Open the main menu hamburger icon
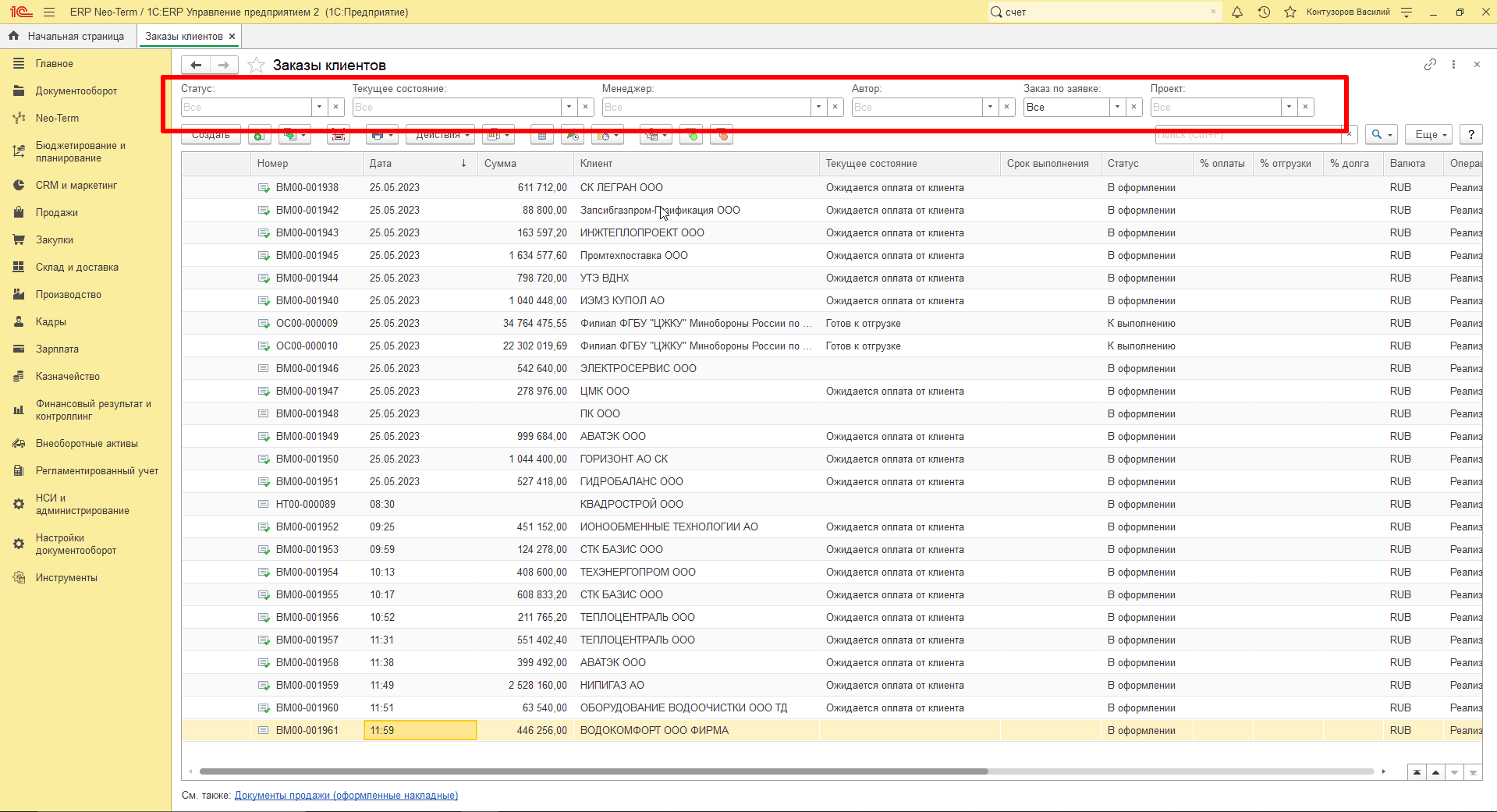Image resolution: width=1497 pixels, height=812 pixels. 49,12
